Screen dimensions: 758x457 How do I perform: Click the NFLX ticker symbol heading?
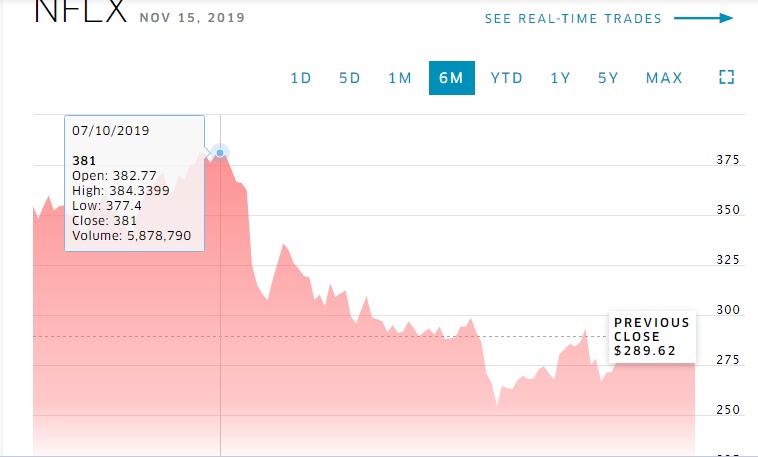(80, 12)
